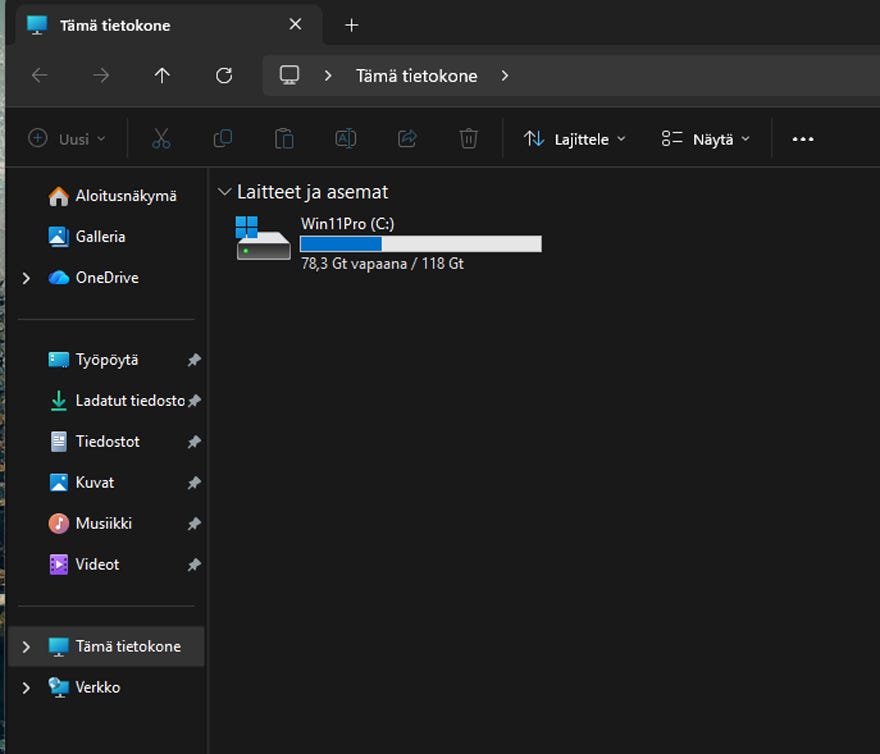Open the Näytä view dropdown
880x754 pixels.
coord(705,139)
